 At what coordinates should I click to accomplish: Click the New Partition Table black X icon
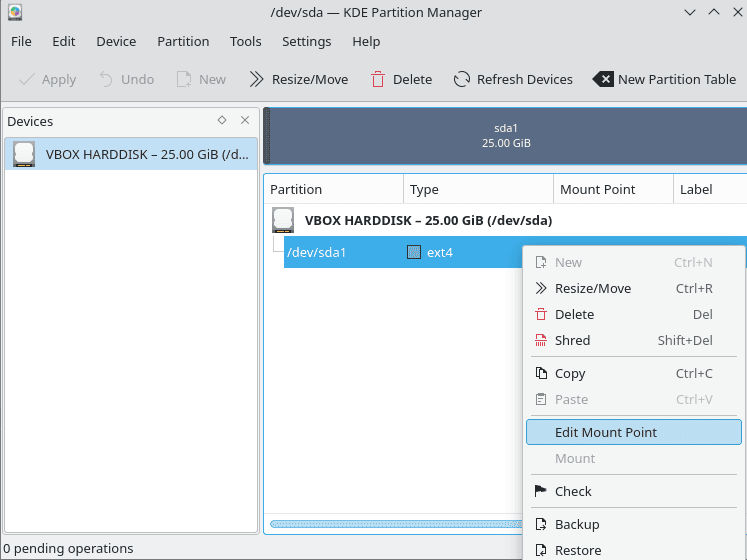(603, 79)
